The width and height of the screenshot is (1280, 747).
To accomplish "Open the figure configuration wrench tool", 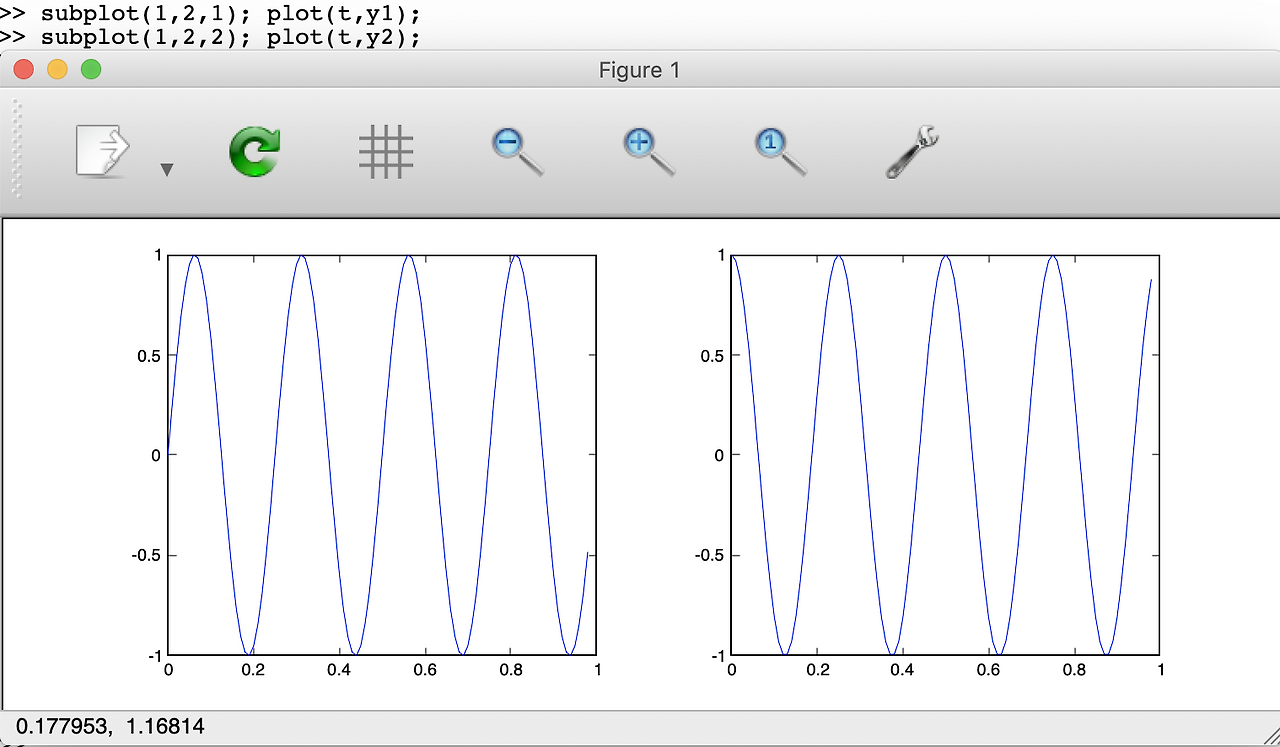I will 908,150.
